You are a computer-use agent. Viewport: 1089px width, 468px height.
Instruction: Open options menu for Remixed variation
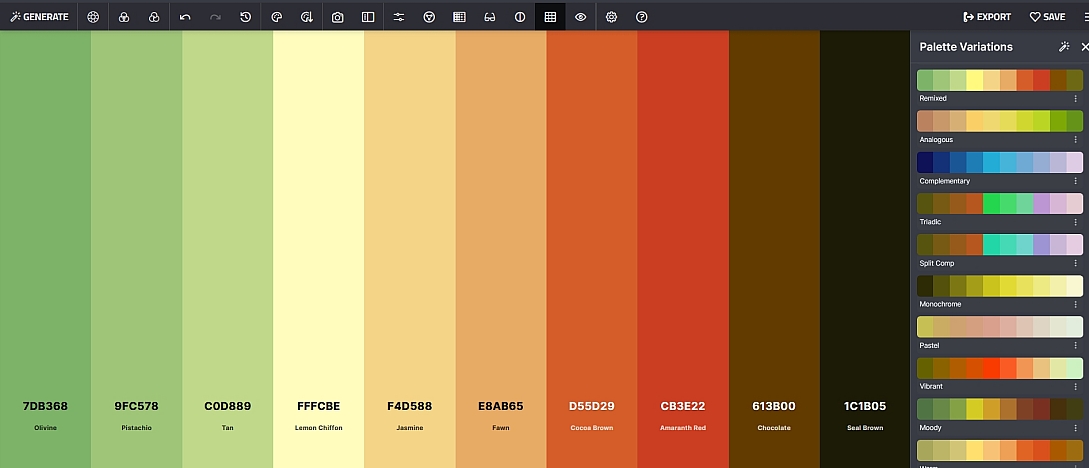pos(1075,99)
